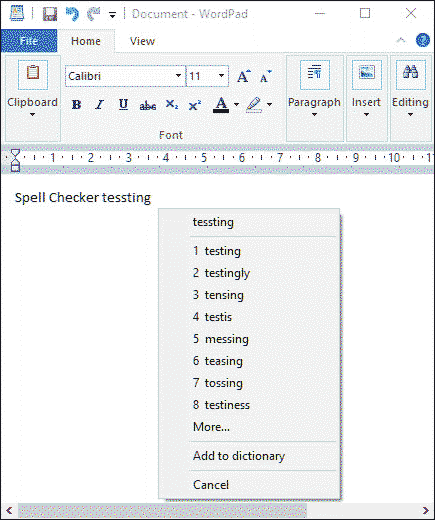The image size is (435, 520).
Task: Click the Undo icon in title bar
Action: 72,14
